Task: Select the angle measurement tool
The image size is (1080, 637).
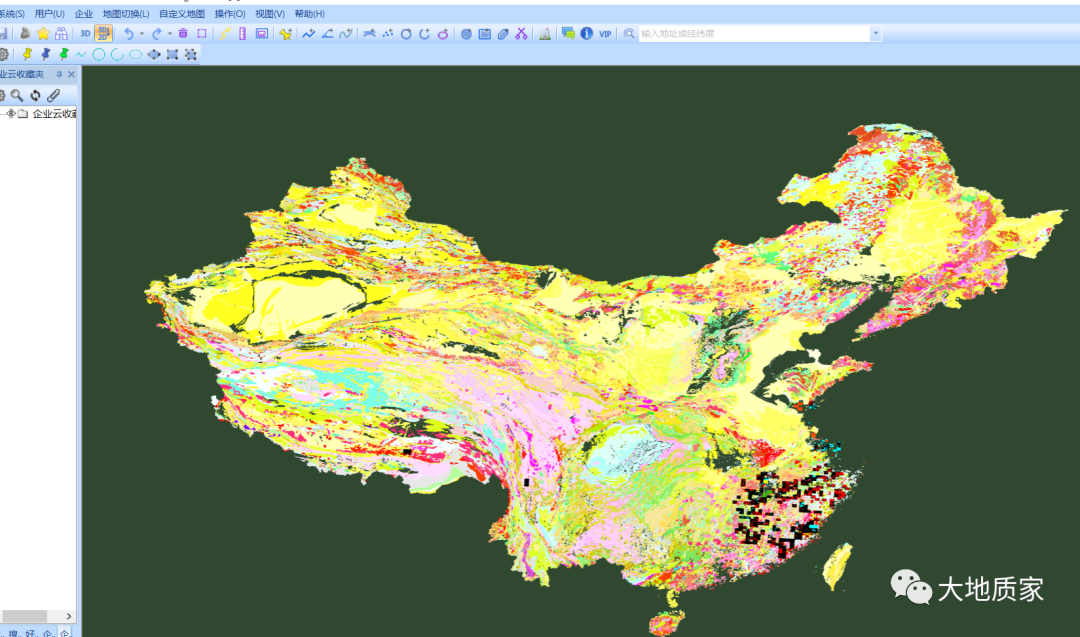Action: (x=327, y=33)
